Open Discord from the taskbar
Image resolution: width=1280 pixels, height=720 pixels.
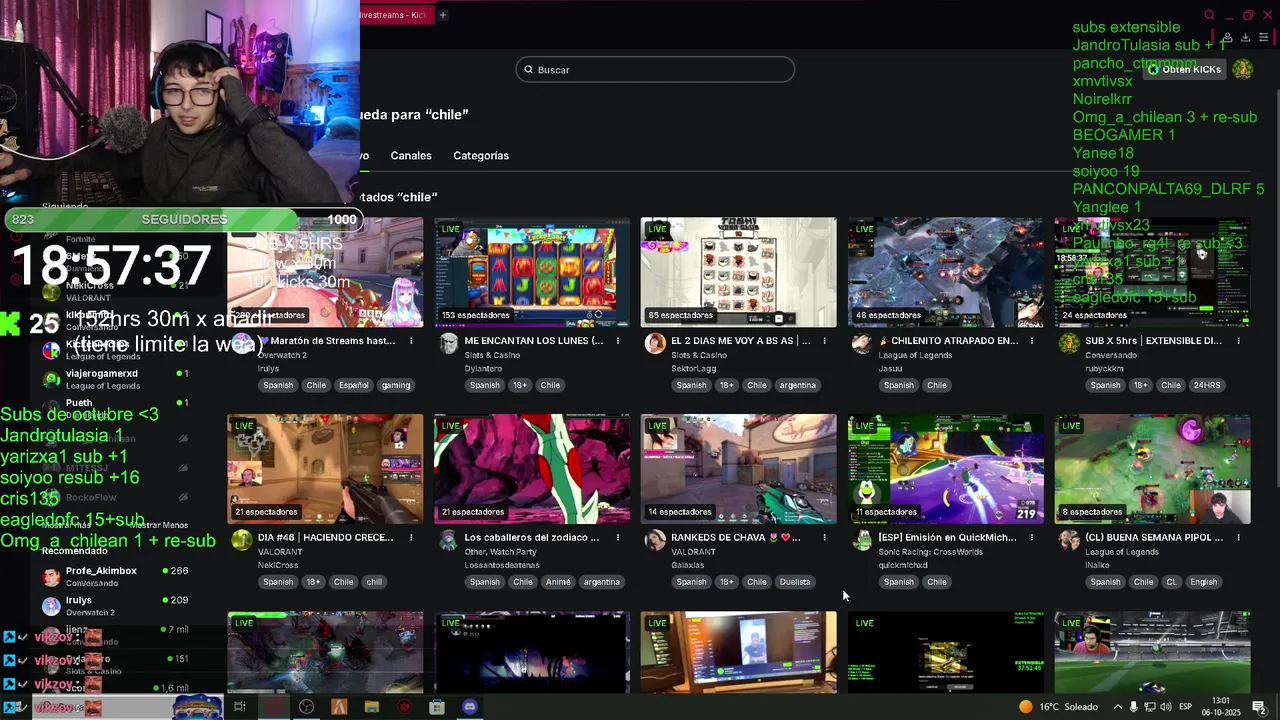[x=470, y=707]
